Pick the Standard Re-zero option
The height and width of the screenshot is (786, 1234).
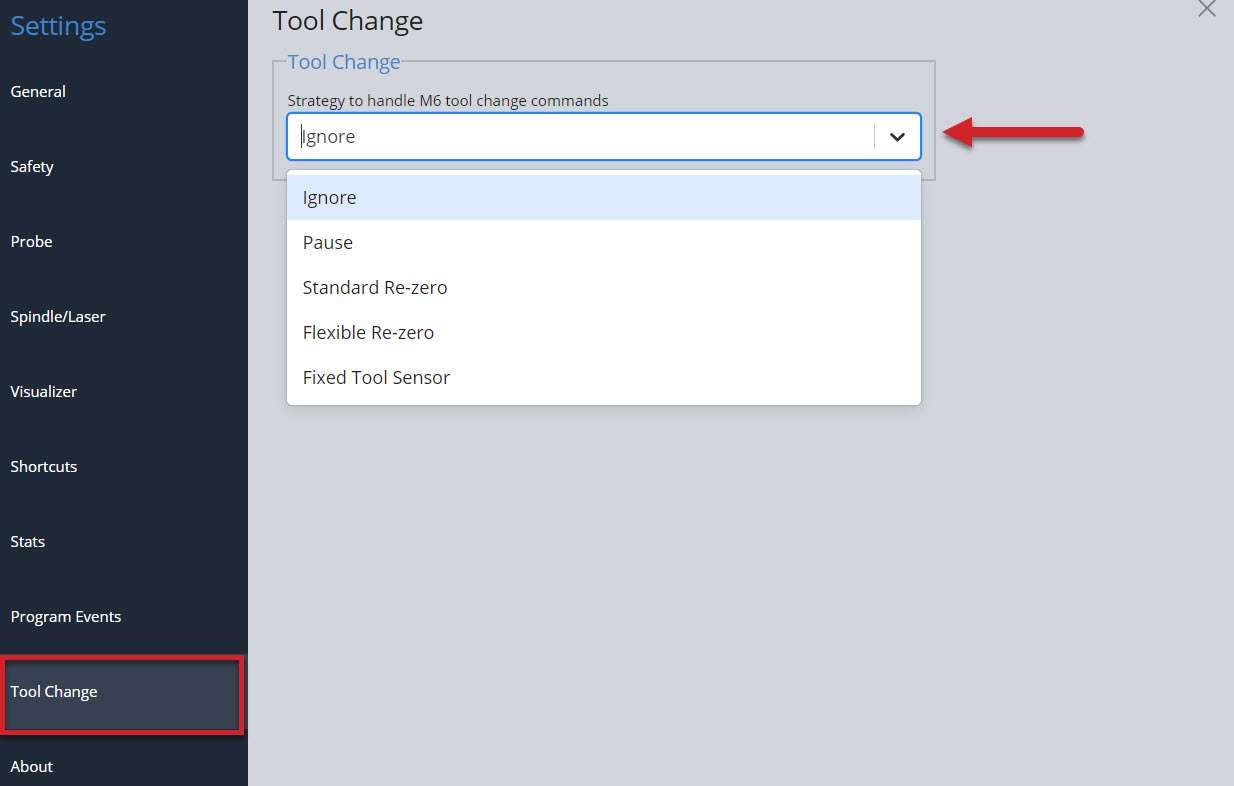[x=603, y=288]
